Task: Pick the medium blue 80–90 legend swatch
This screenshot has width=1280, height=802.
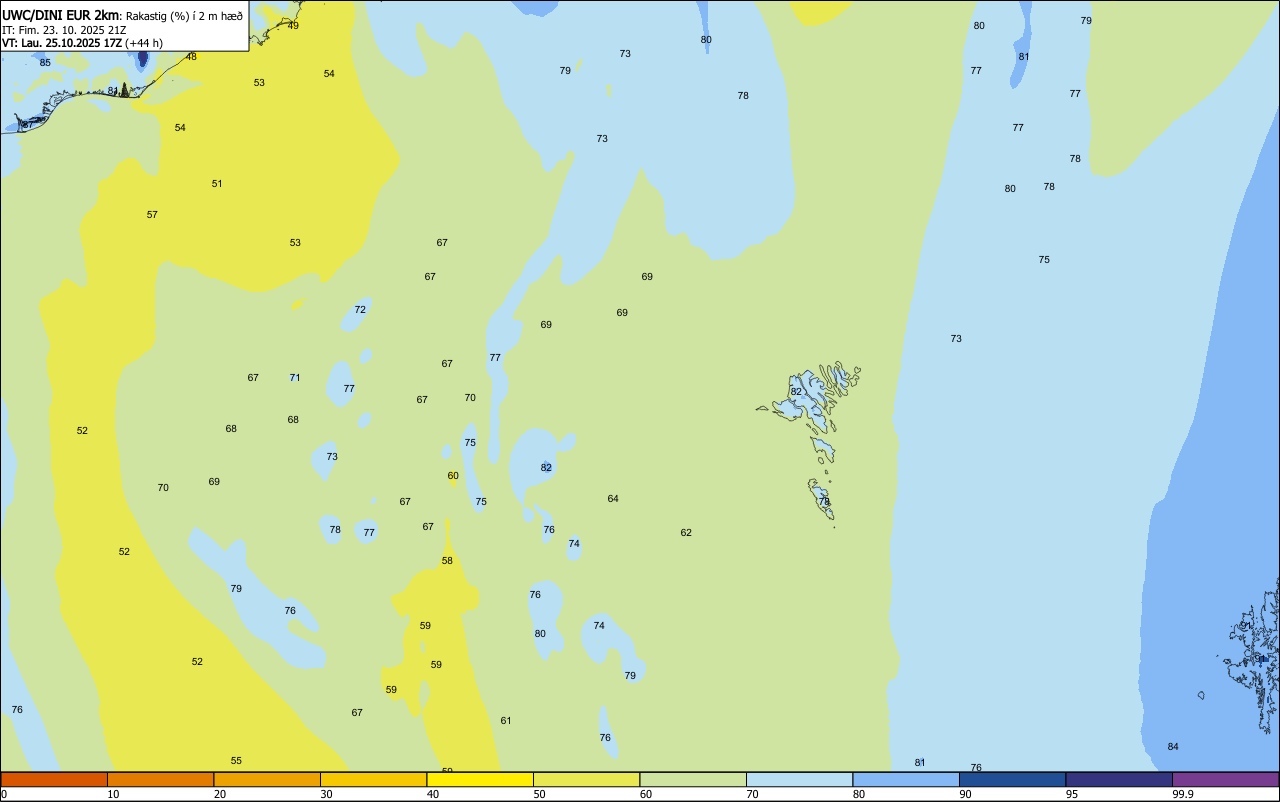Action: pyautogui.click(x=906, y=779)
